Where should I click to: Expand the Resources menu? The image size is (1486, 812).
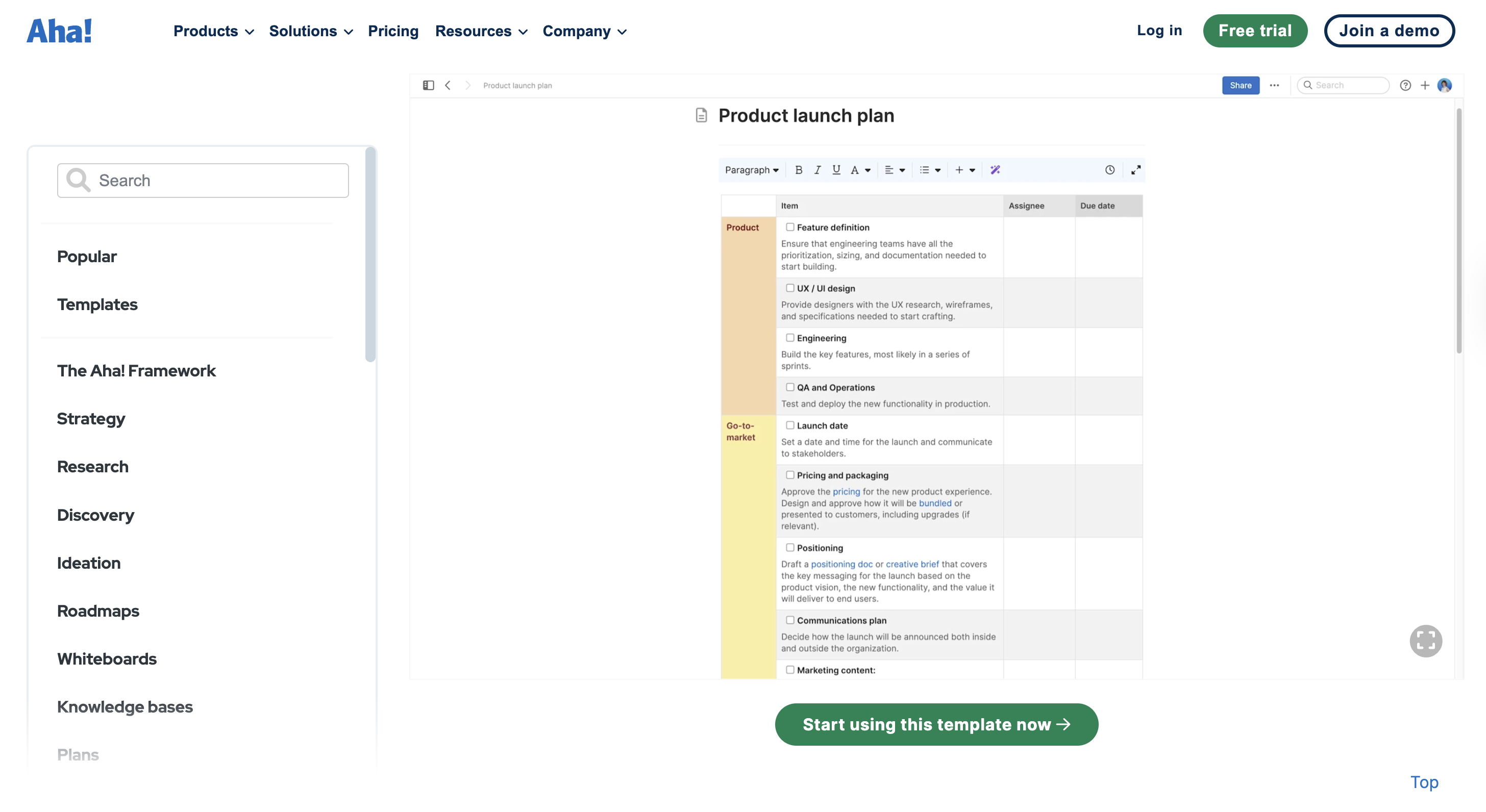(x=481, y=31)
